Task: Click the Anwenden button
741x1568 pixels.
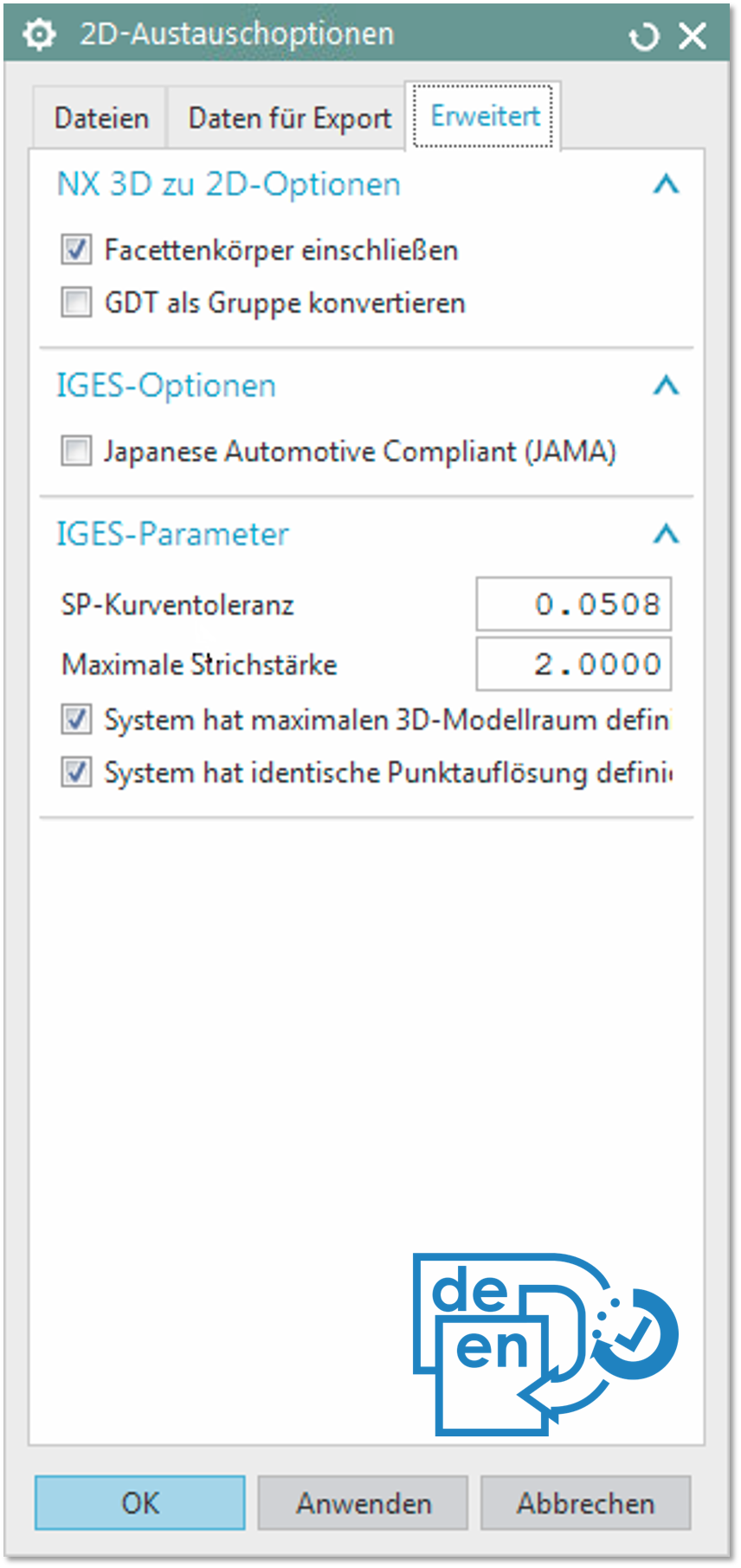Action: pos(363,1503)
